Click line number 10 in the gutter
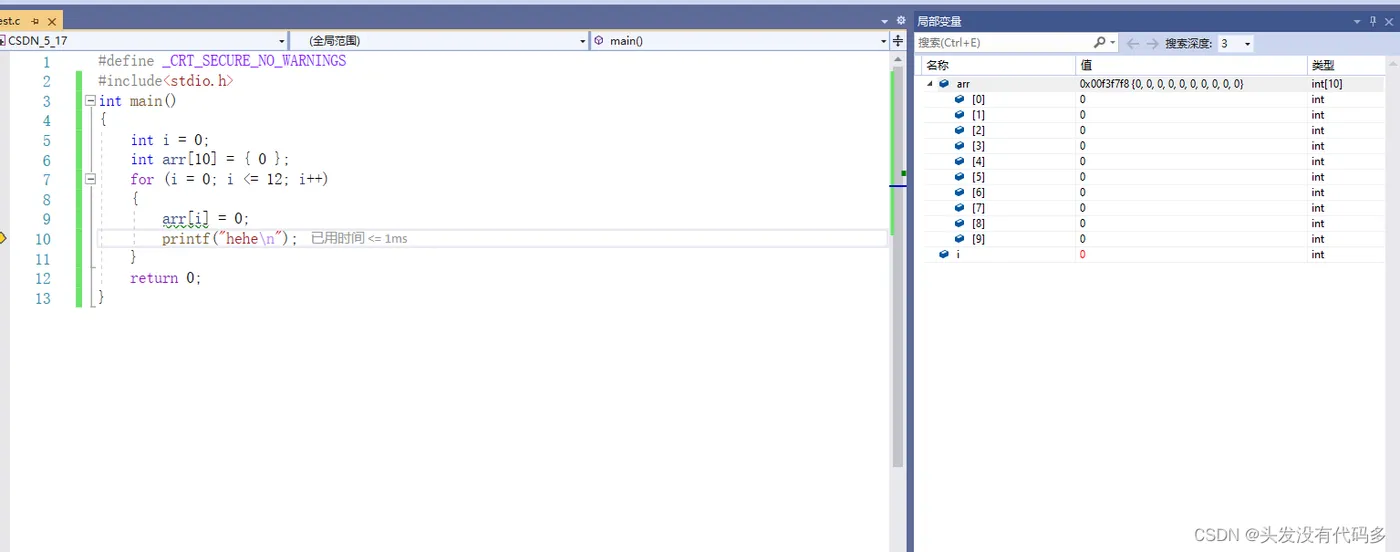Image resolution: width=1400 pixels, height=552 pixels. [x=42, y=239]
